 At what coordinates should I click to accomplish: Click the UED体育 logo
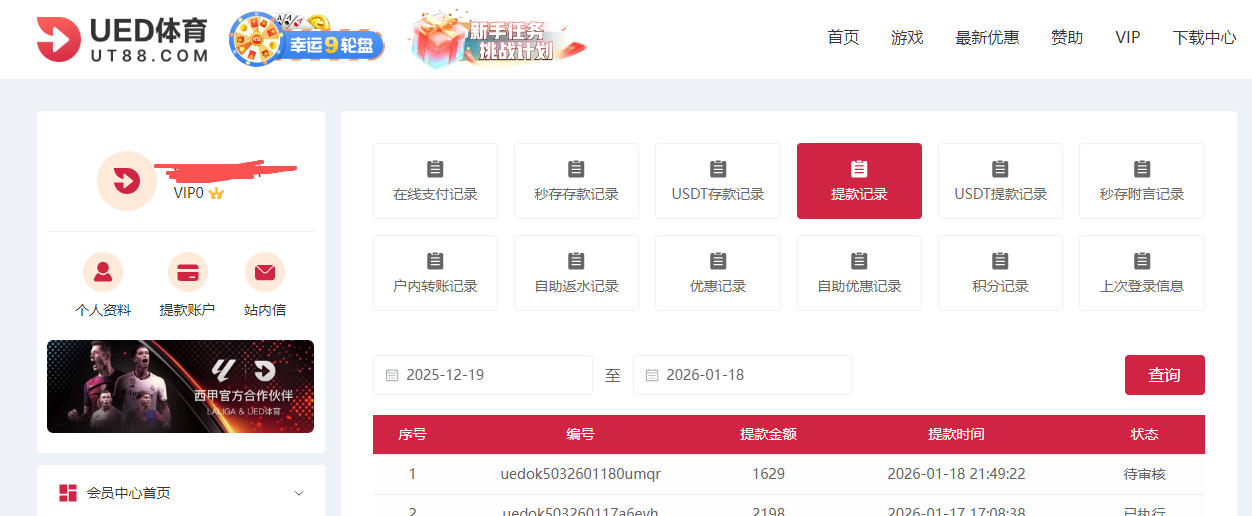pyautogui.click(x=122, y=40)
